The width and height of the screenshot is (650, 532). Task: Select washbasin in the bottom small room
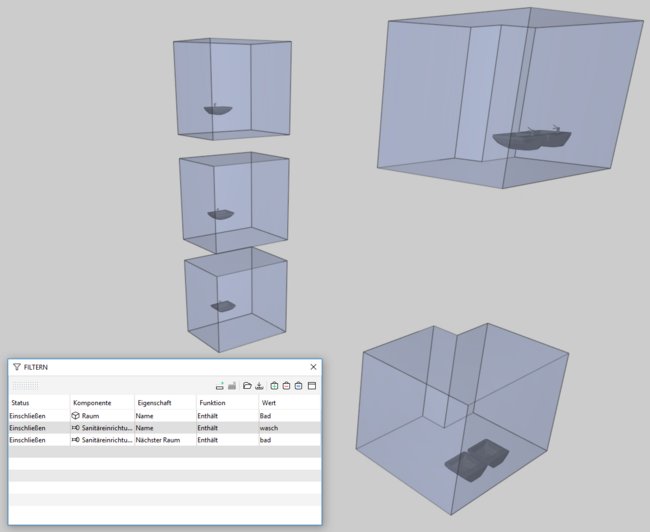223,306
